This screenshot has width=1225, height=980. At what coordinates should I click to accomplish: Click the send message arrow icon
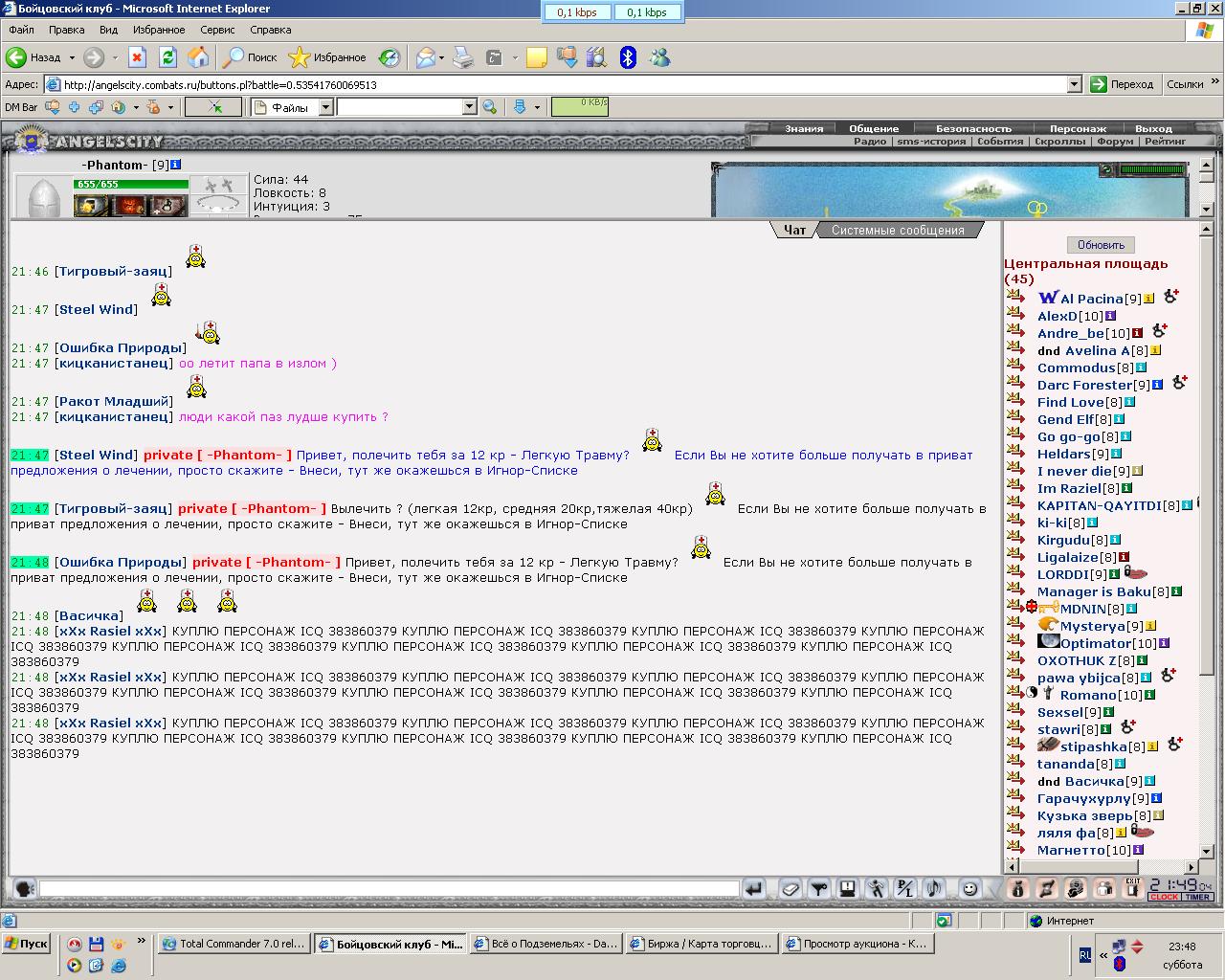[x=754, y=889]
